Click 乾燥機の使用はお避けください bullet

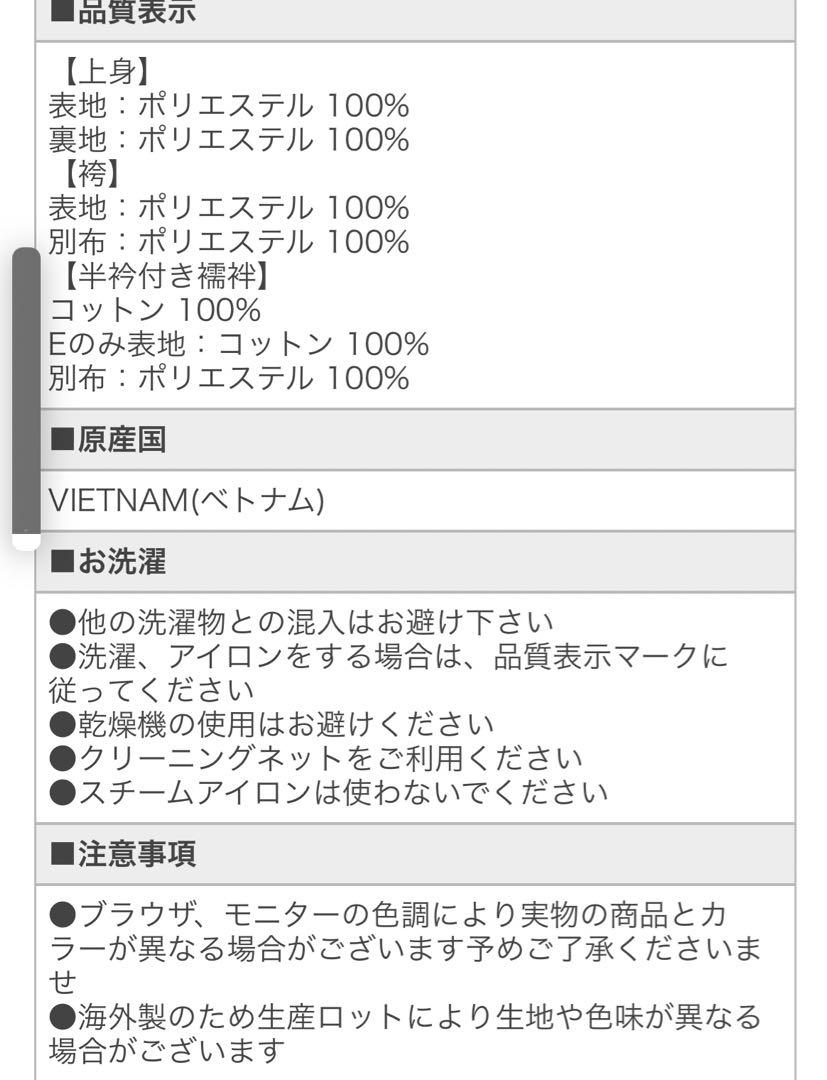pyautogui.click(x=272, y=724)
